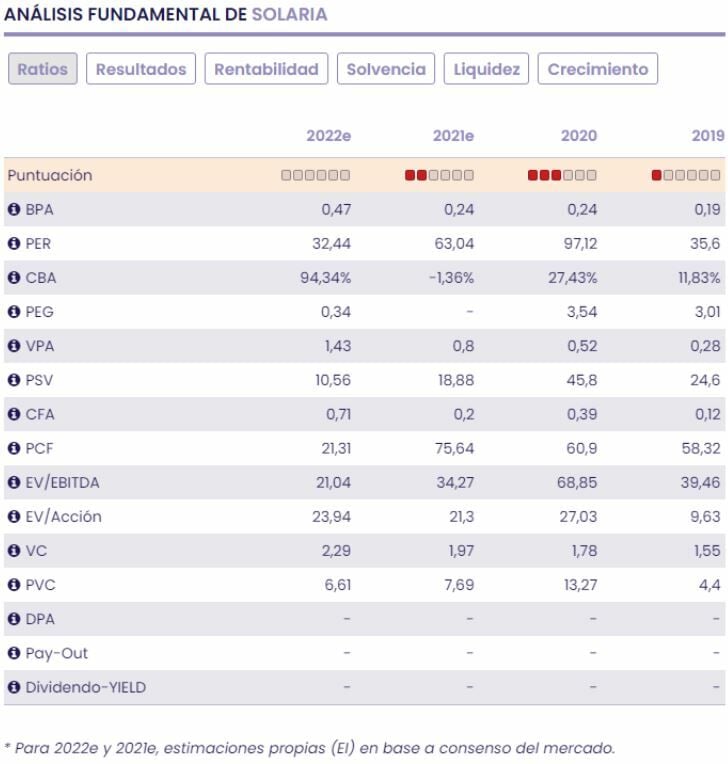The width and height of the screenshot is (728, 764).
Task: Open the Crecimiento tab
Action: coord(598,69)
